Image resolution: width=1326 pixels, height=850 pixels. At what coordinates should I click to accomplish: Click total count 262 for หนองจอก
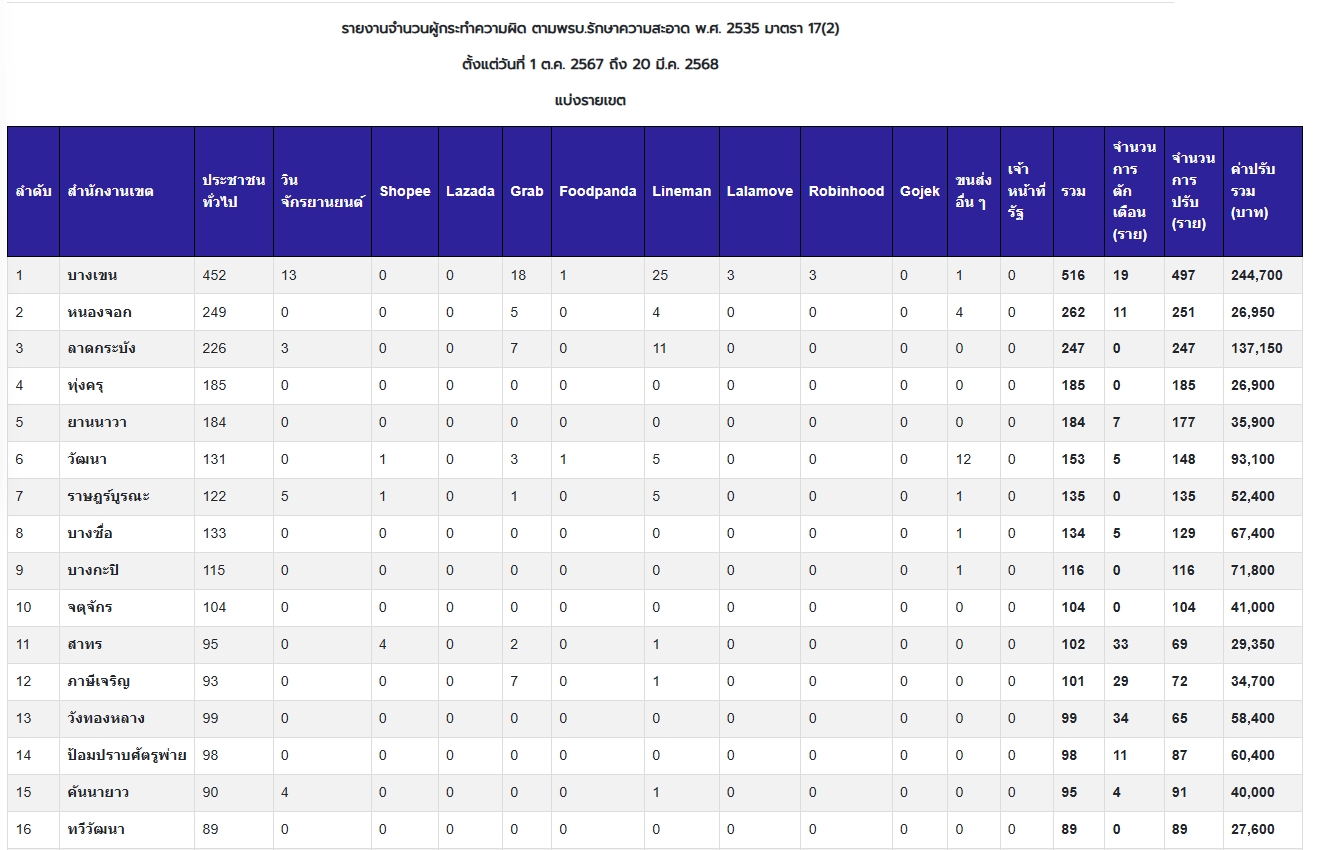(1073, 312)
